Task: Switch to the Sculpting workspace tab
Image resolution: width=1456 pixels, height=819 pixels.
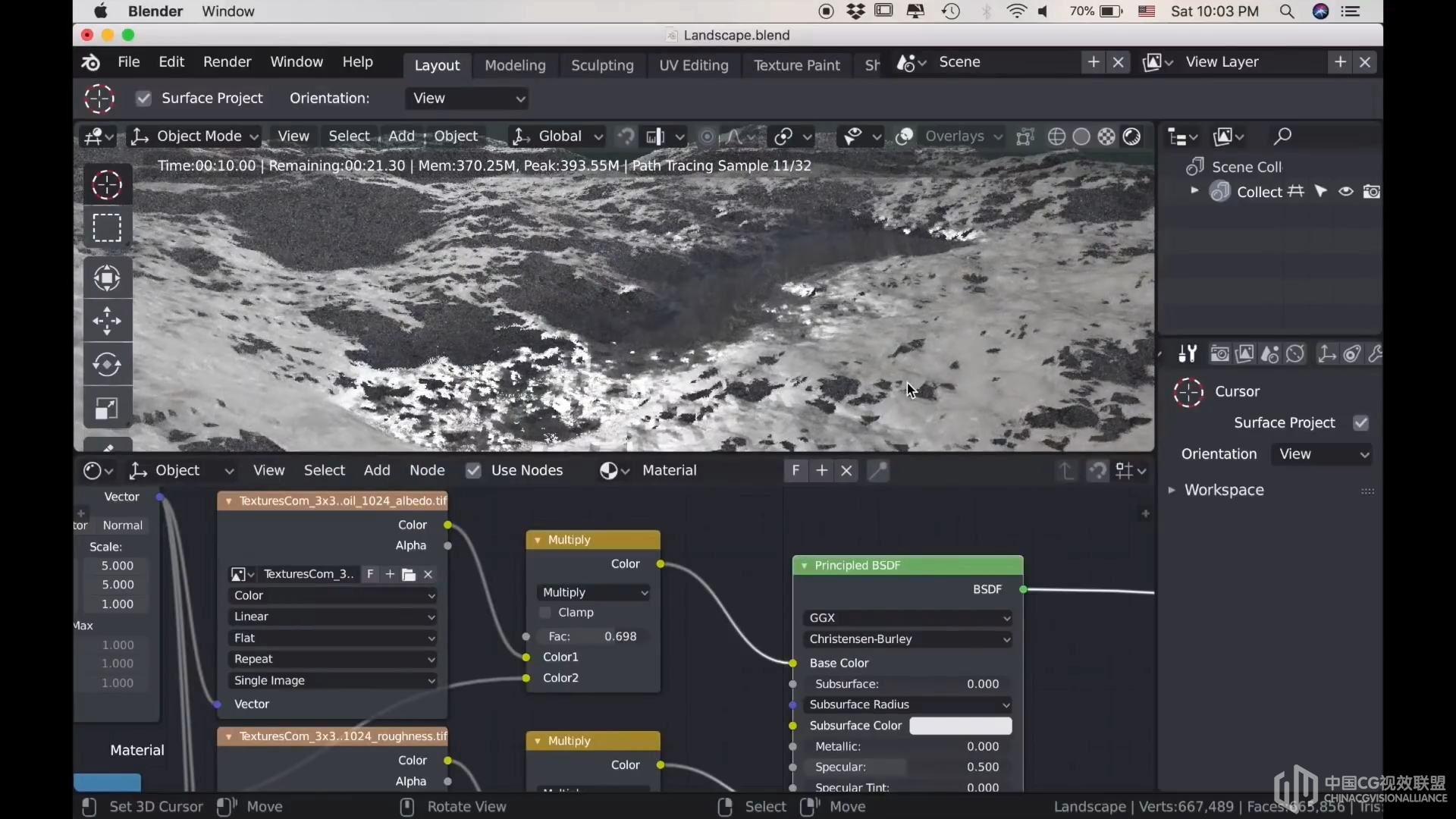Action: (602, 65)
